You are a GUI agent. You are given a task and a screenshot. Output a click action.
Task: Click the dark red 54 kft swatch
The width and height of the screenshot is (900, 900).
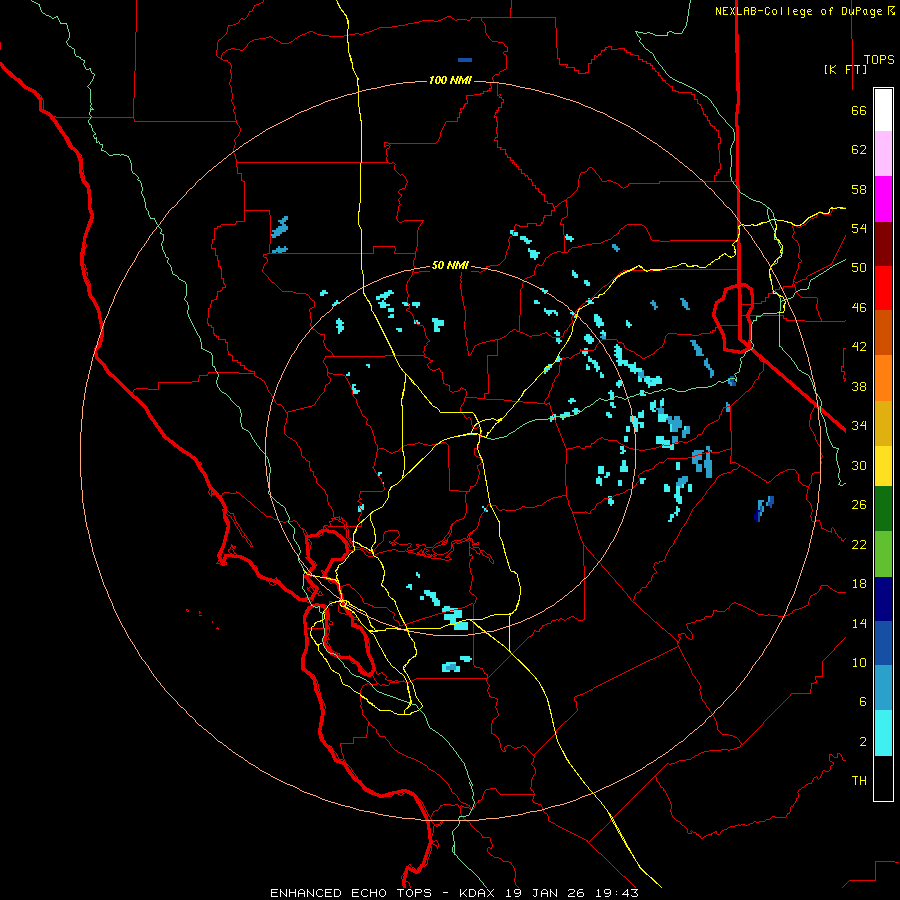(883, 243)
